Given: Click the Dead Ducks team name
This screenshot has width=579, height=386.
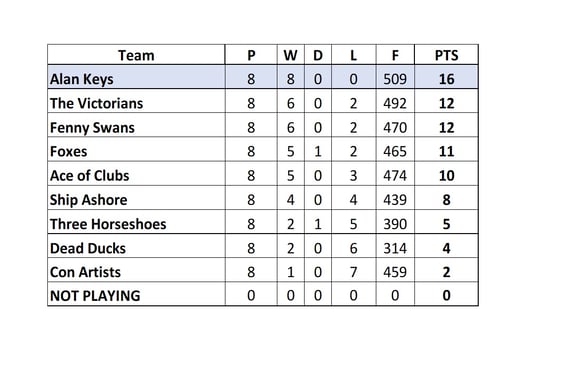Looking at the screenshot, I should coord(88,248).
